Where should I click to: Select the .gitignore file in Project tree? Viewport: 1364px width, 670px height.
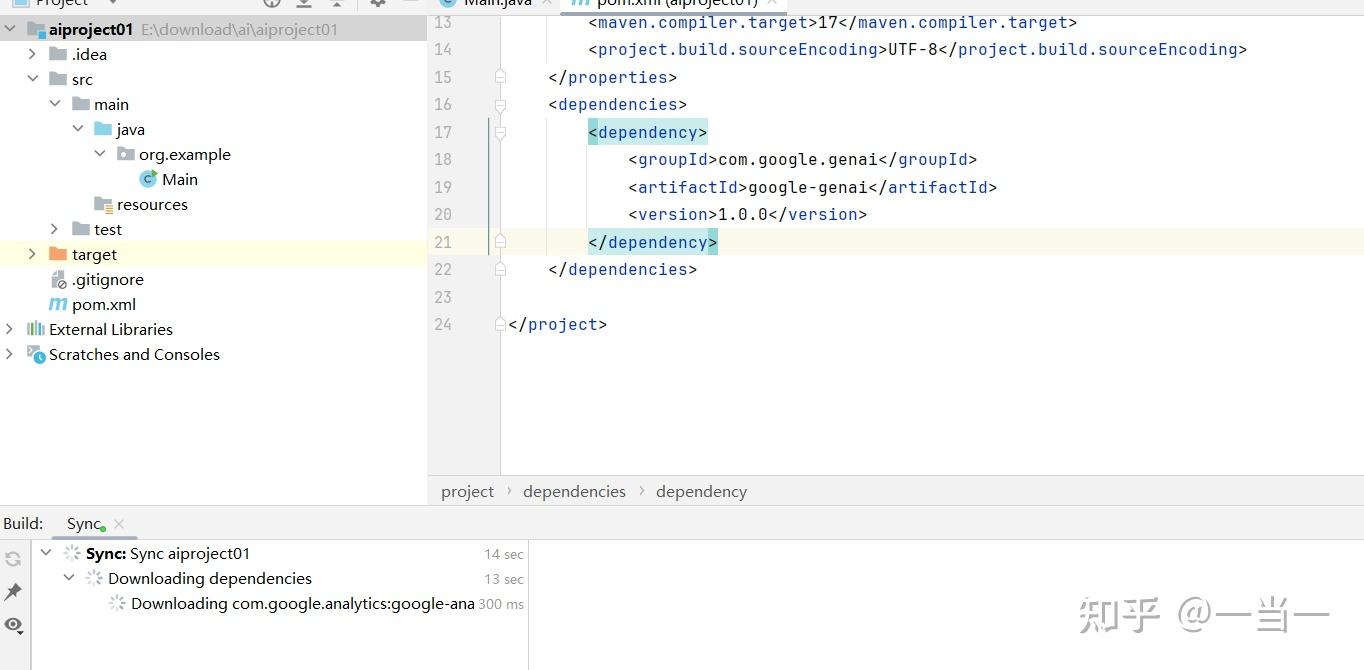[x=108, y=279]
